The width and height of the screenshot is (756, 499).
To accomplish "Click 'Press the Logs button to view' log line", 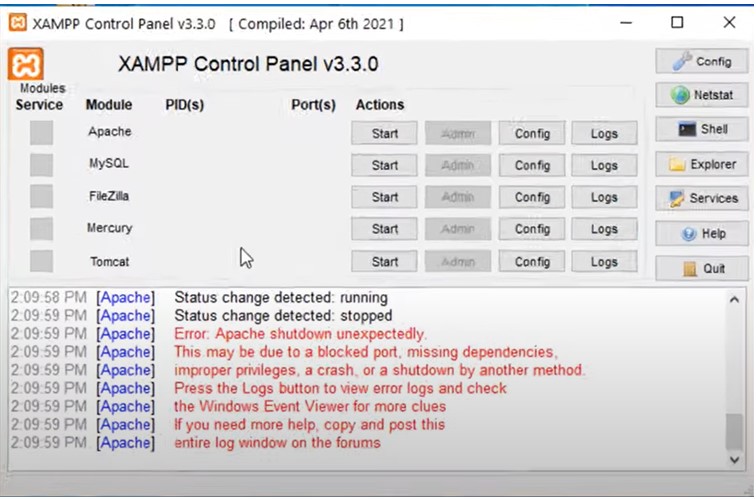I will pyautogui.click(x=340, y=388).
